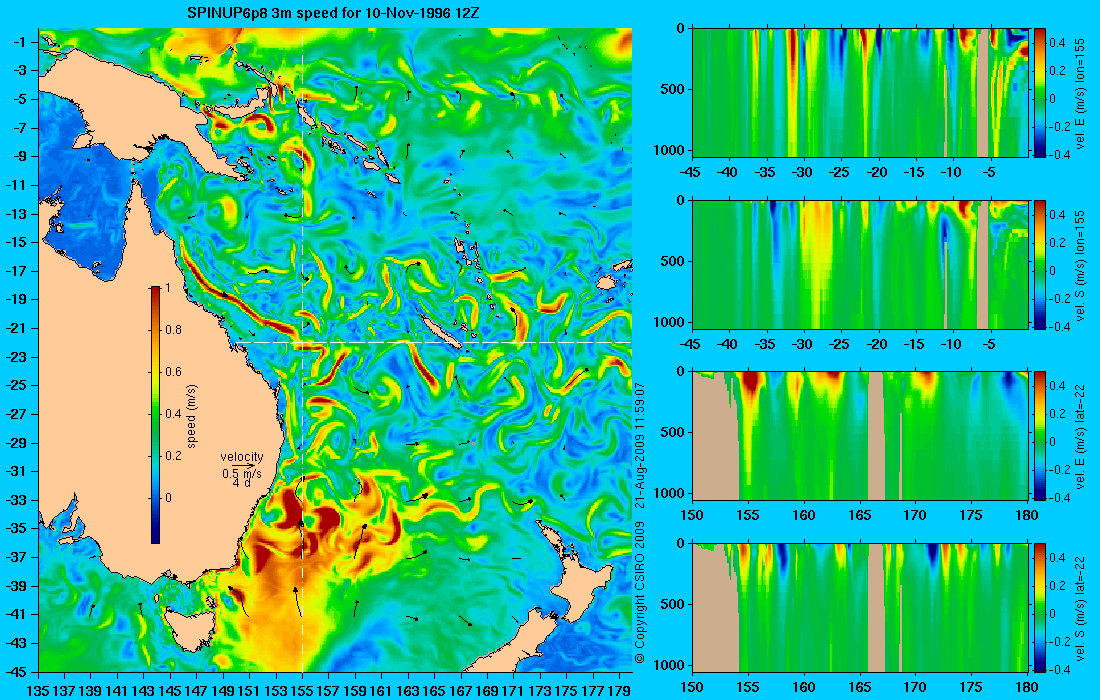Open the top vel. E lon=155 section plot
This screenshot has height=700, width=1100.
[x=860, y=93]
